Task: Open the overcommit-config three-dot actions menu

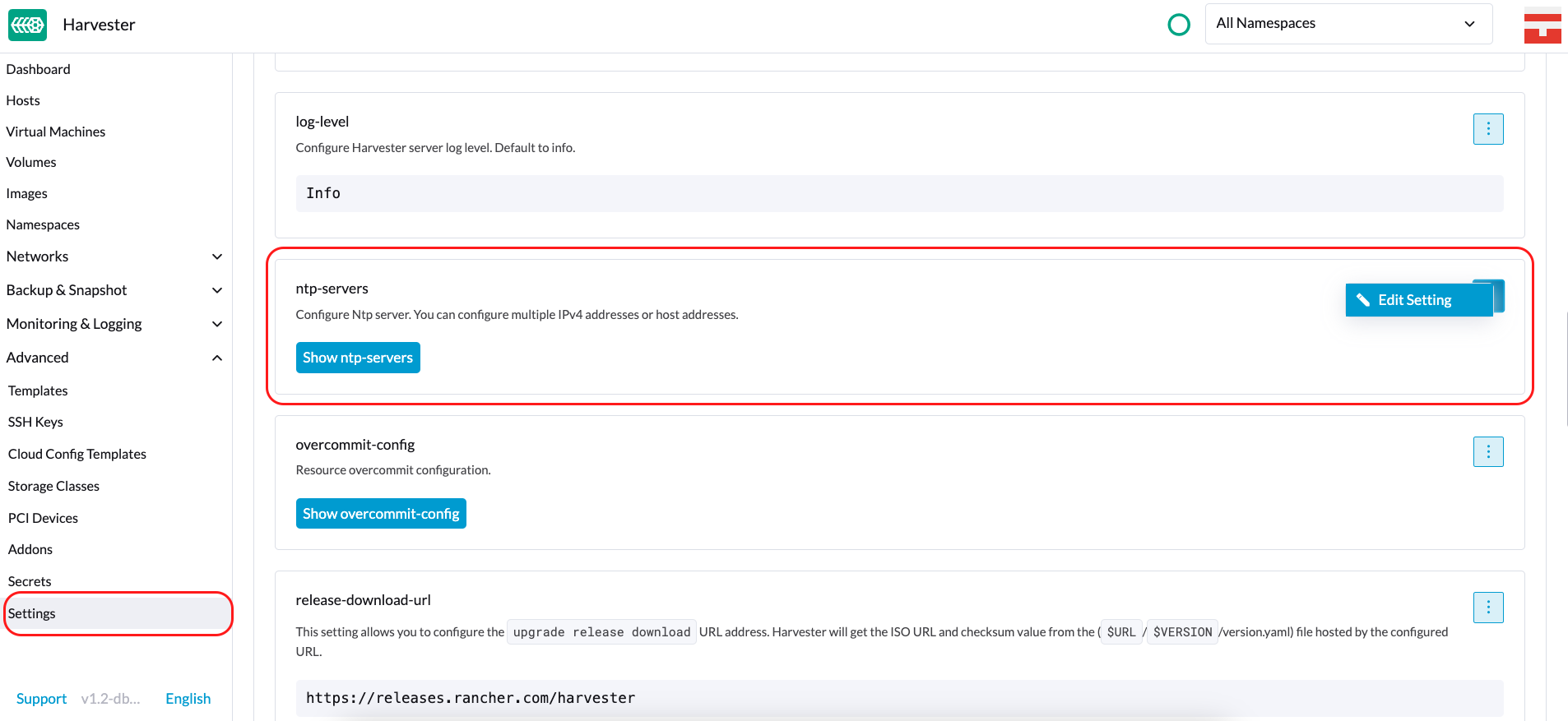Action: pyautogui.click(x=1487, y=451)
